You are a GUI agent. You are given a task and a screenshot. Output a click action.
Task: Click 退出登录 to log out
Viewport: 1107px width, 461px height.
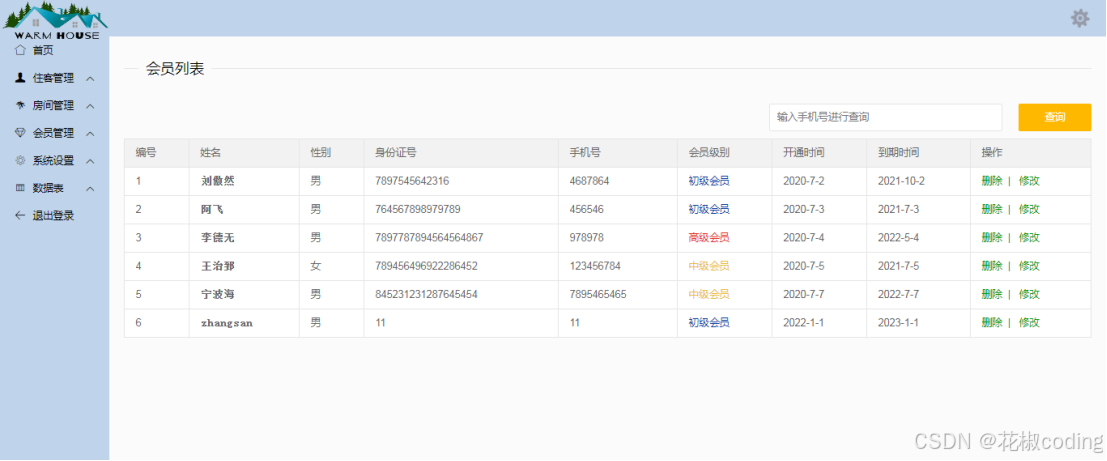[53, 215]
